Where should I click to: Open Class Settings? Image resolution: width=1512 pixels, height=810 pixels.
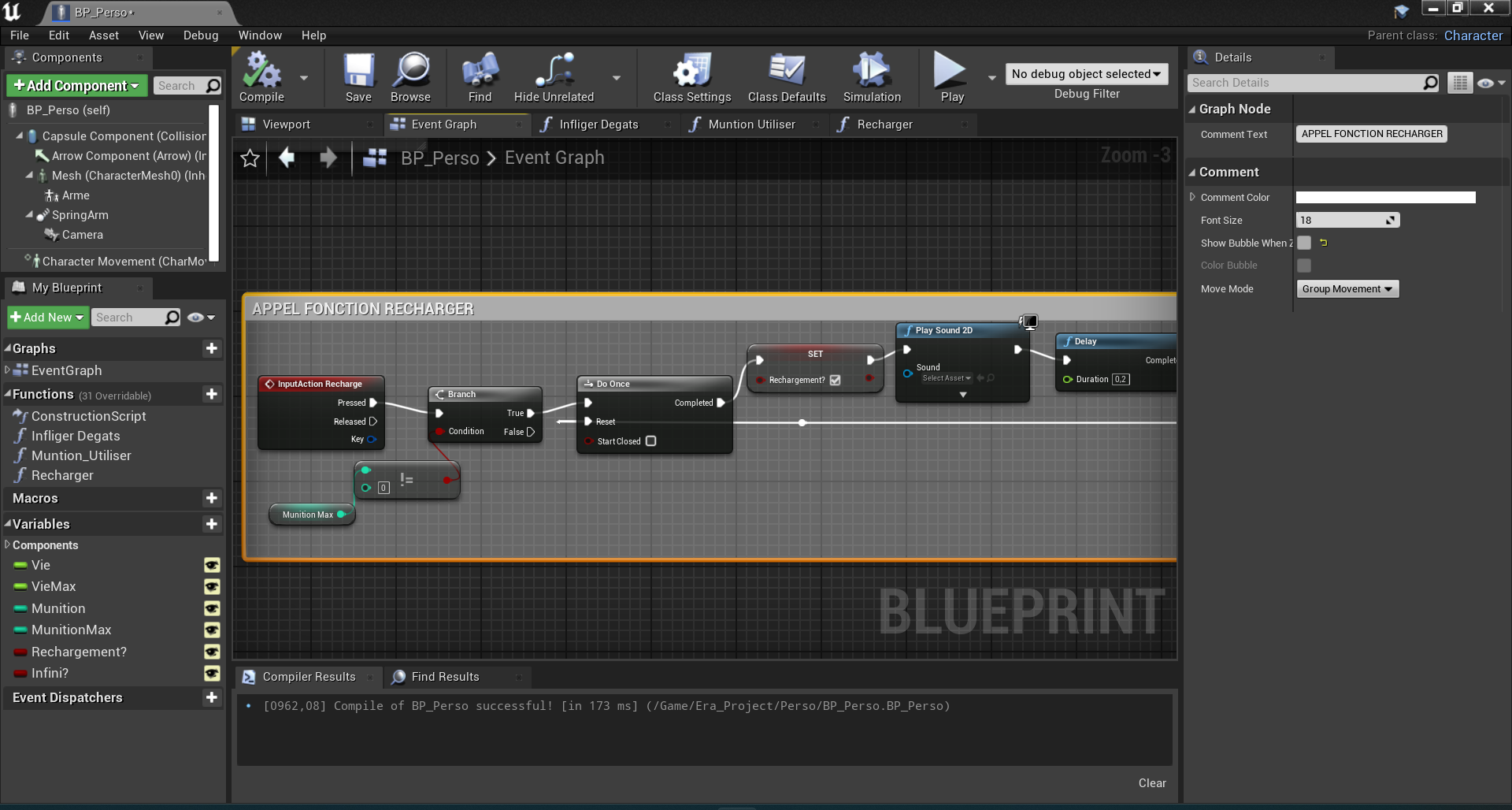(692, 77)
